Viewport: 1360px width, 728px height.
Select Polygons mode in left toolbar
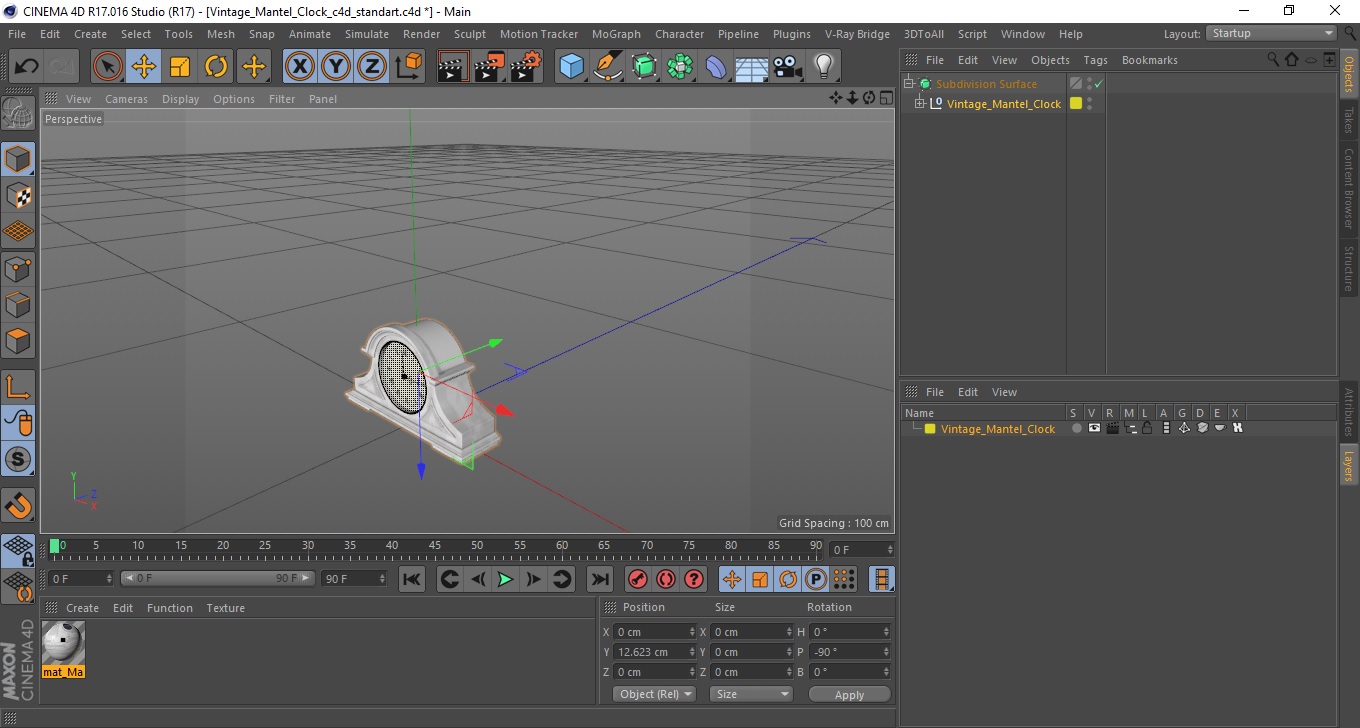[x=18, y=341]
